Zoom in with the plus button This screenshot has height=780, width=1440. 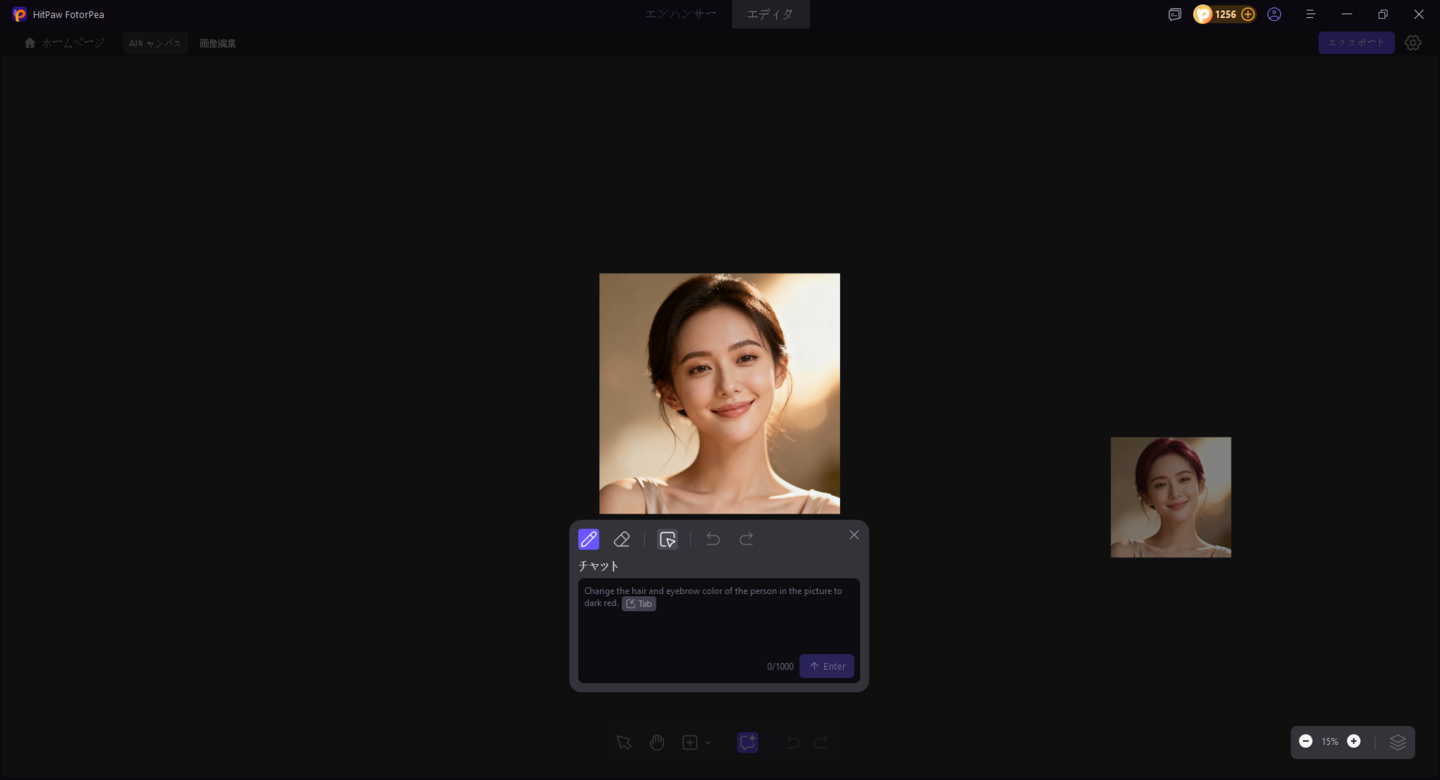coord(1353,741)
